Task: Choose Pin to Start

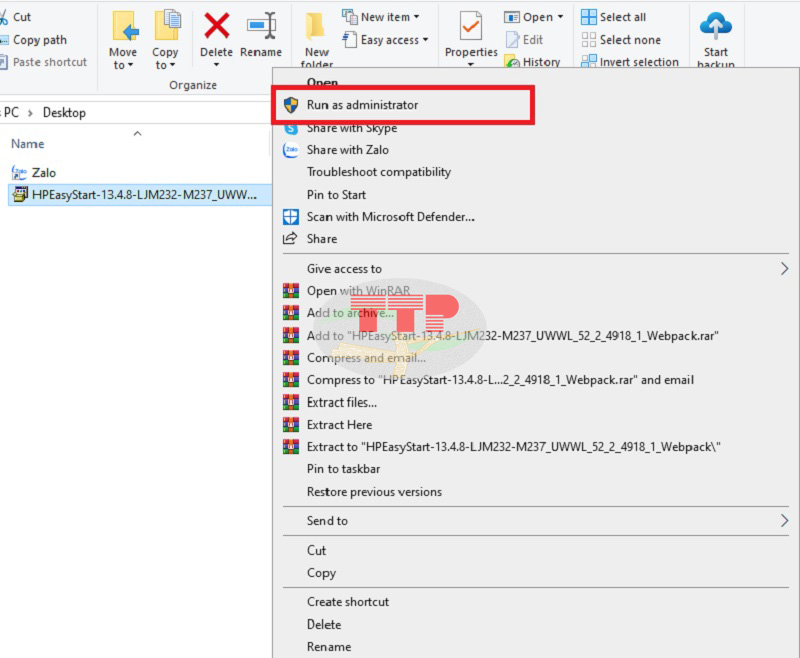Action: point(336,195)
